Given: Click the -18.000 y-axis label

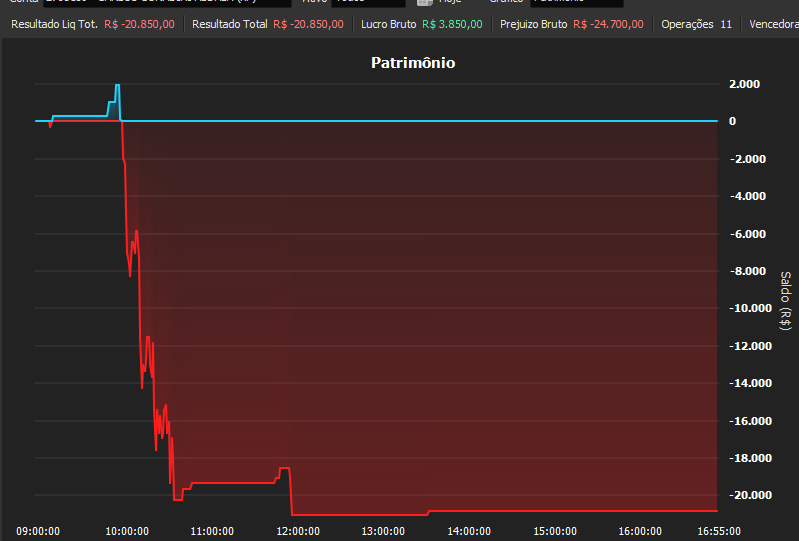Looking at the screenshot, I should [751, 458].
